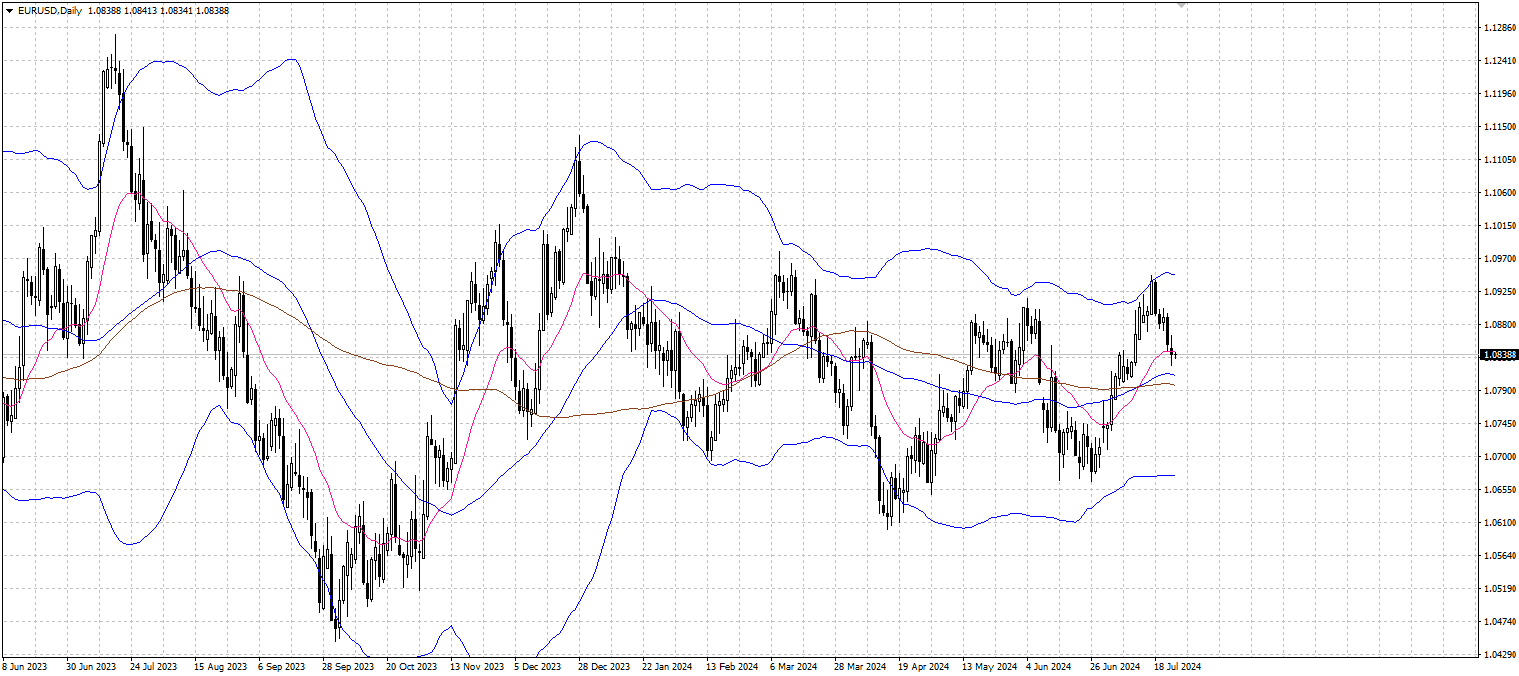Click the open price value 1.08388 in header
Screen dimensions: 1519x676
click(104, 10)
